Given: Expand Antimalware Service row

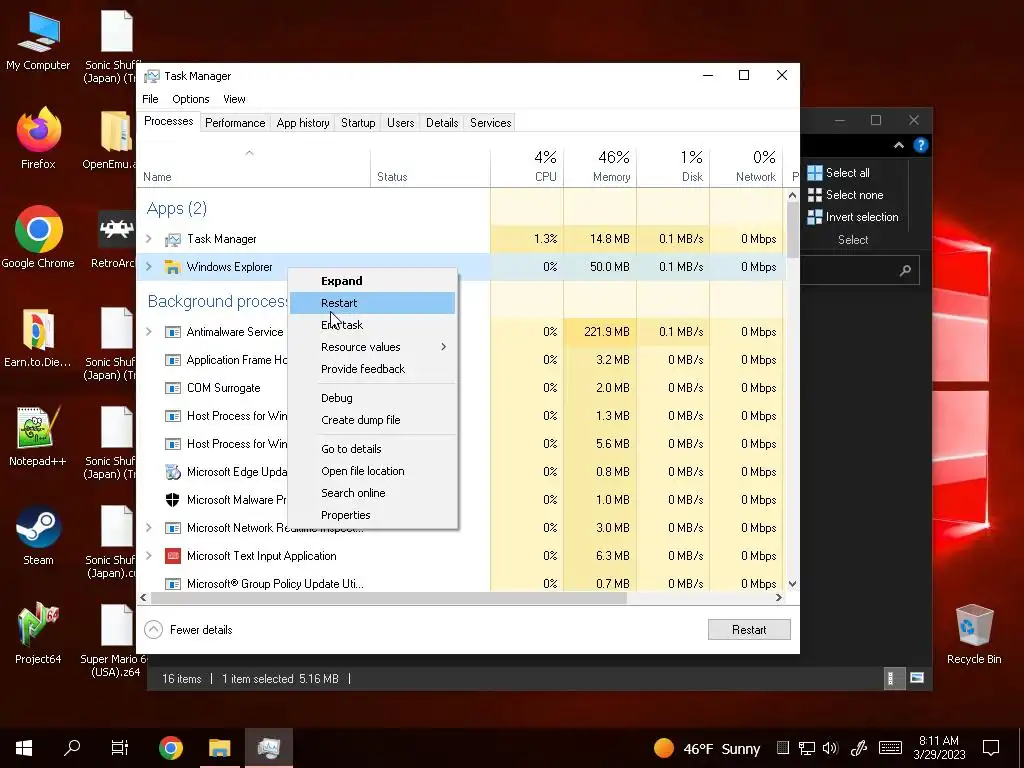Looking at the screenshot, I should pyautogui.click(x=149, y=332).
